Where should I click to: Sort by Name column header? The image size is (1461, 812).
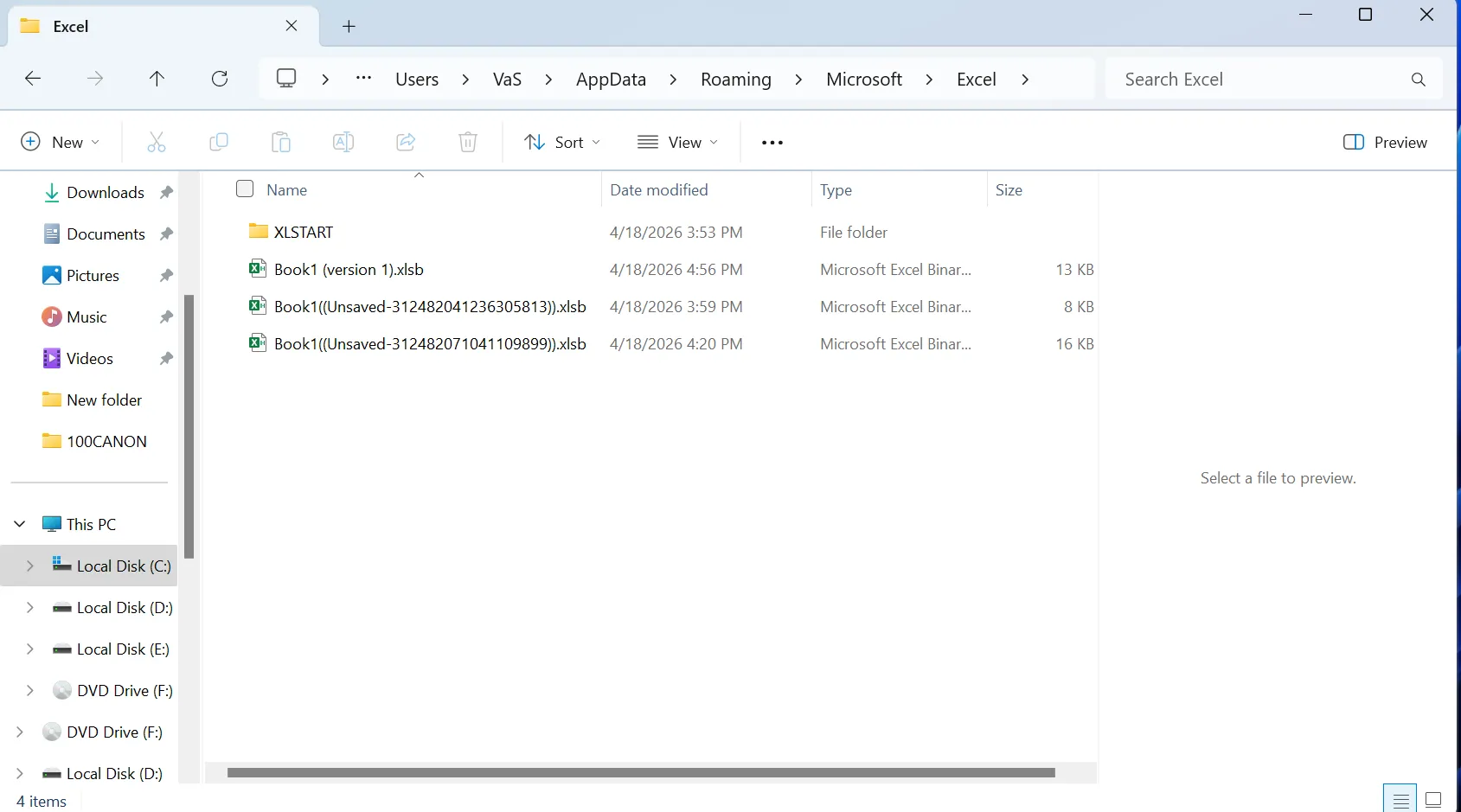287,190
